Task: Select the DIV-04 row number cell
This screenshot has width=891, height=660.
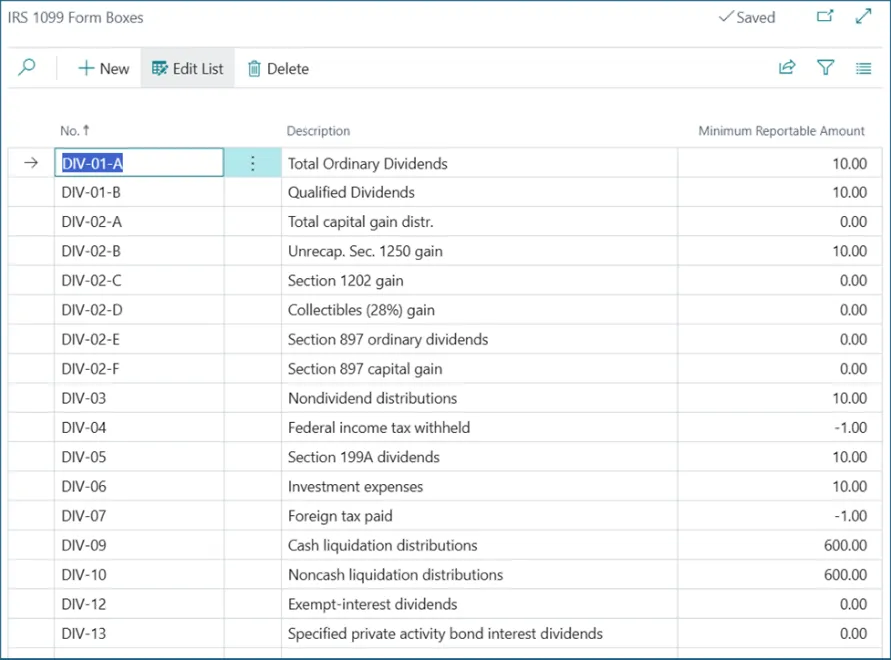Action: 84,428
